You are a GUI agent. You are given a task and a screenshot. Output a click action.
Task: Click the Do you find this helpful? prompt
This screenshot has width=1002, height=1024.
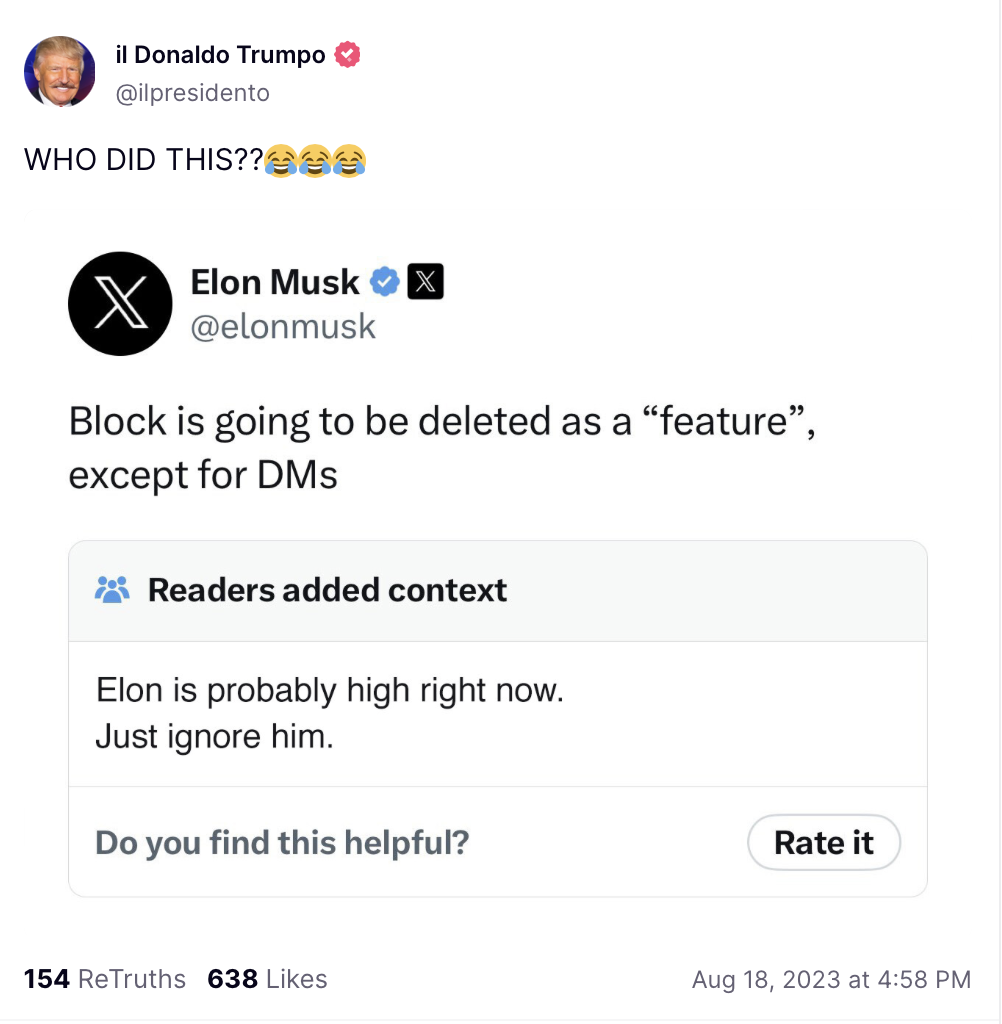(x=282, y=843)
